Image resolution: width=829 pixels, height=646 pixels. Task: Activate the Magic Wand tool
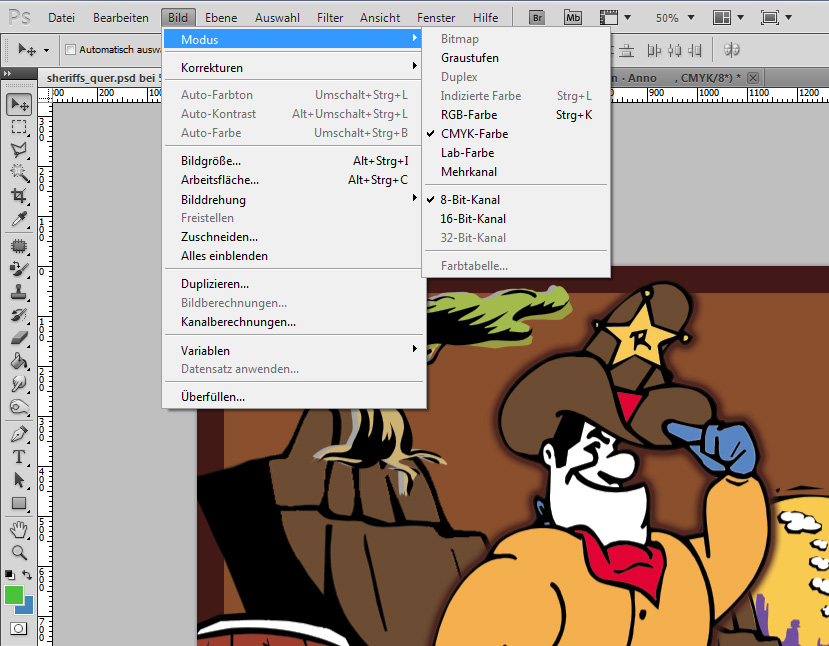coord(19,172)
